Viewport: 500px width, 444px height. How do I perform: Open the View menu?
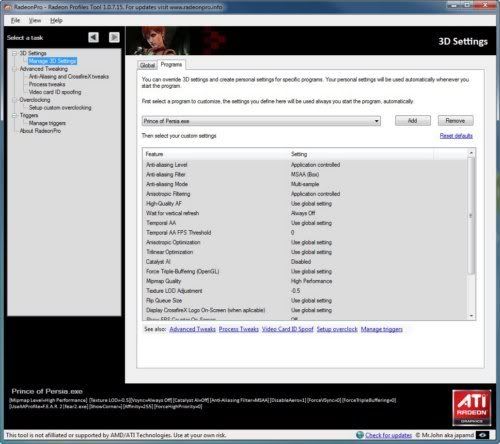pyautogui.click(x=35, y=20)
